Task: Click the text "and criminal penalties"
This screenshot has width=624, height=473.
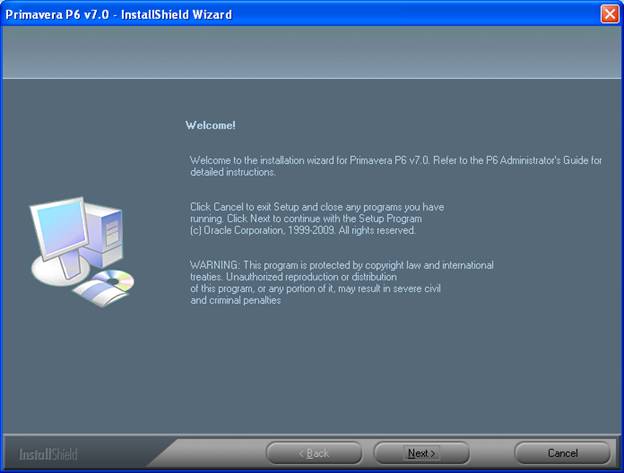Action: (235, 300)
